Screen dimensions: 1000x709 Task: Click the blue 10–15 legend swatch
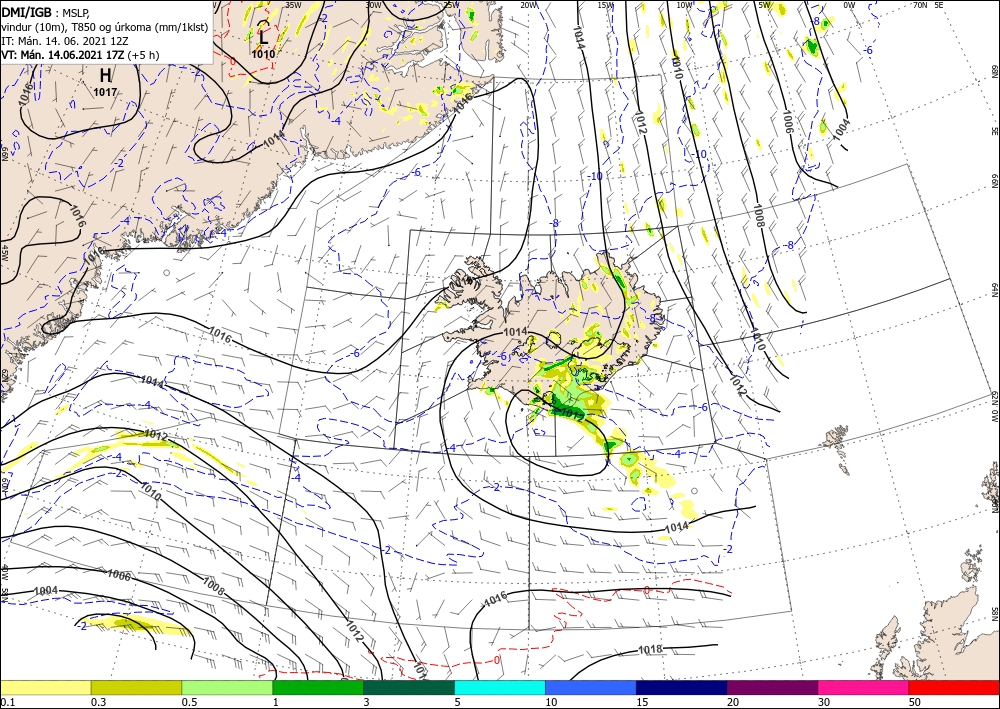[591, 688]
